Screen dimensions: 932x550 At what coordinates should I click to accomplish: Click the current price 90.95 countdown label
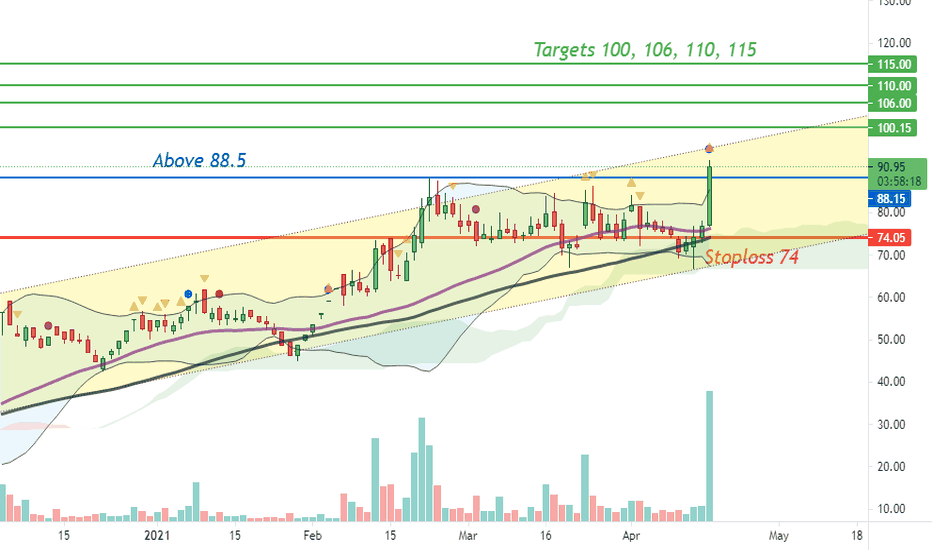coord(898,174)
